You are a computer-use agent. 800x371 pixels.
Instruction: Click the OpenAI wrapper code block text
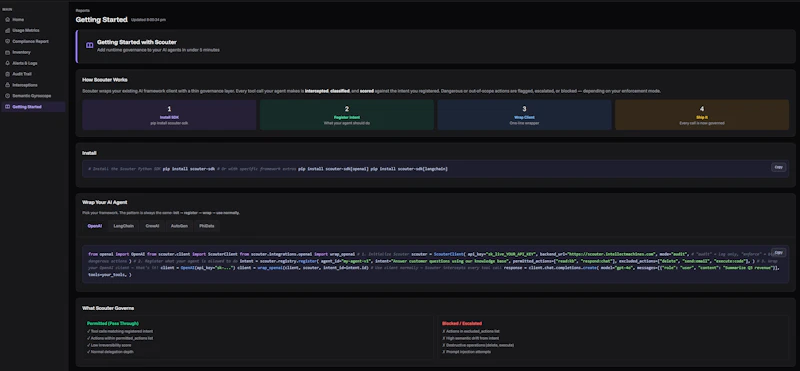pyautogui.click(x=434, y=264)
